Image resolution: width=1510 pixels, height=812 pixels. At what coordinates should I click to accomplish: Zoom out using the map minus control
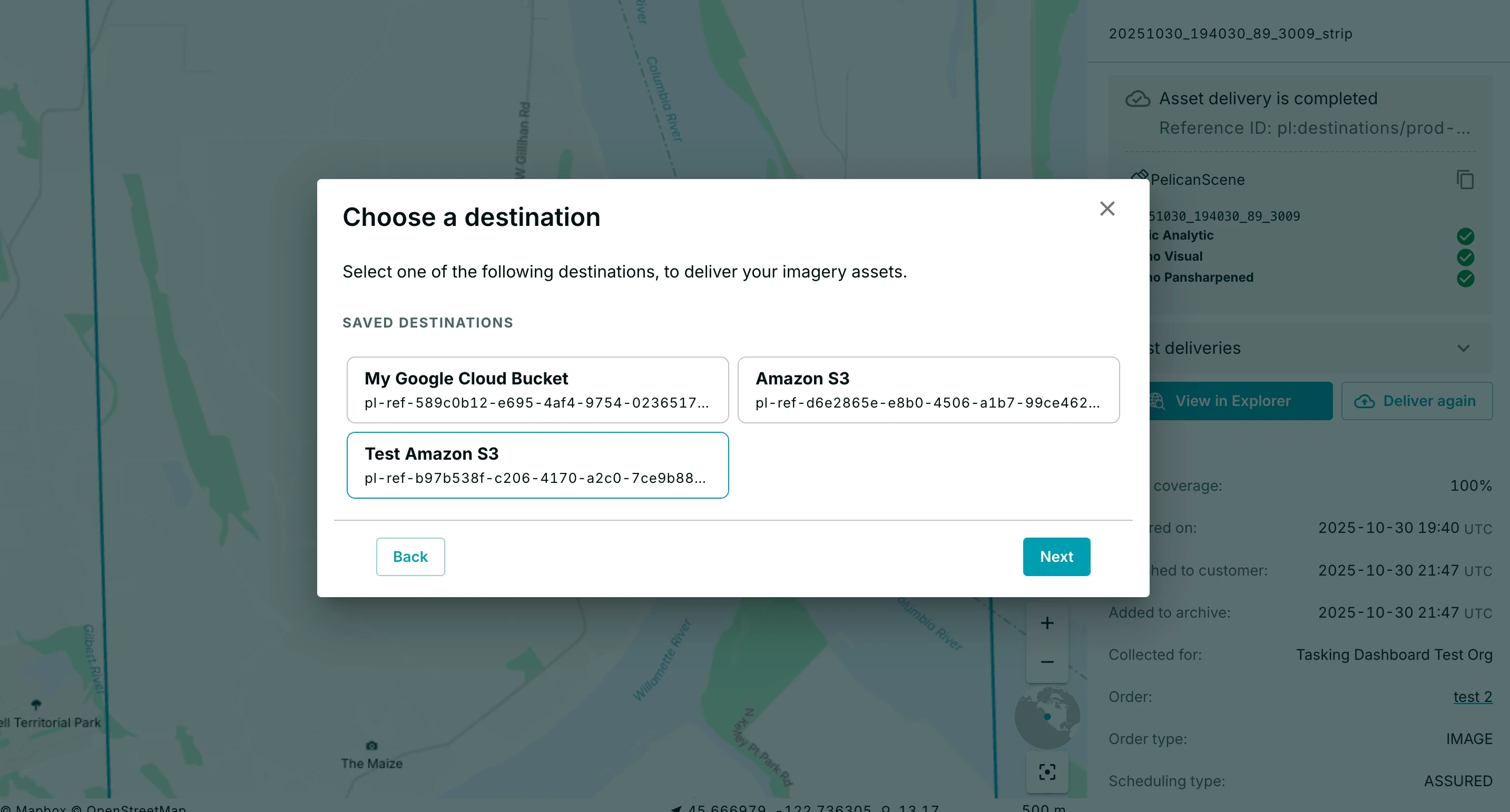[x=1047, y=661]
